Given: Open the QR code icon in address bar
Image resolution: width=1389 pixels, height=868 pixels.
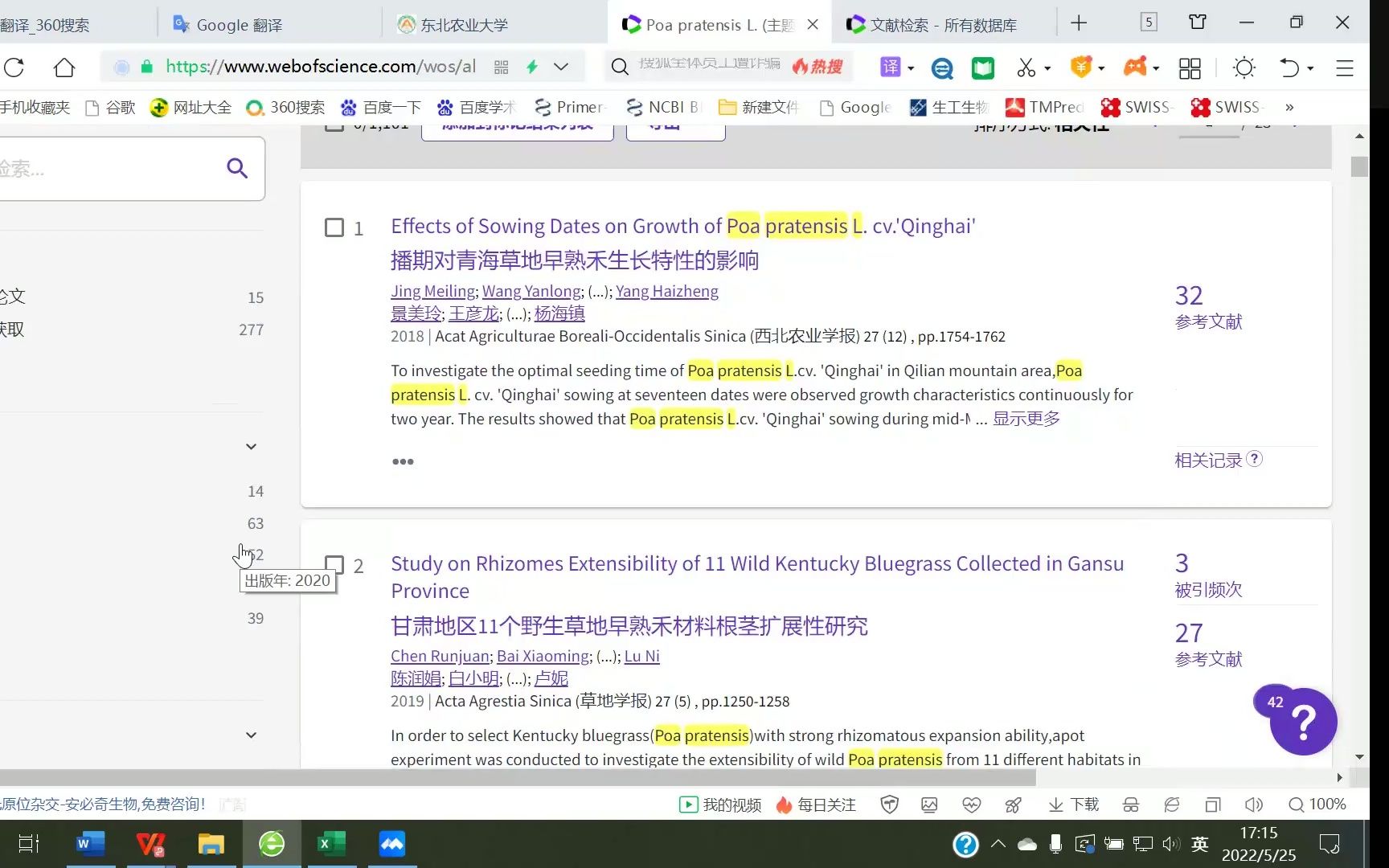Looking at the screenshot, I should (x=502, y=68).
